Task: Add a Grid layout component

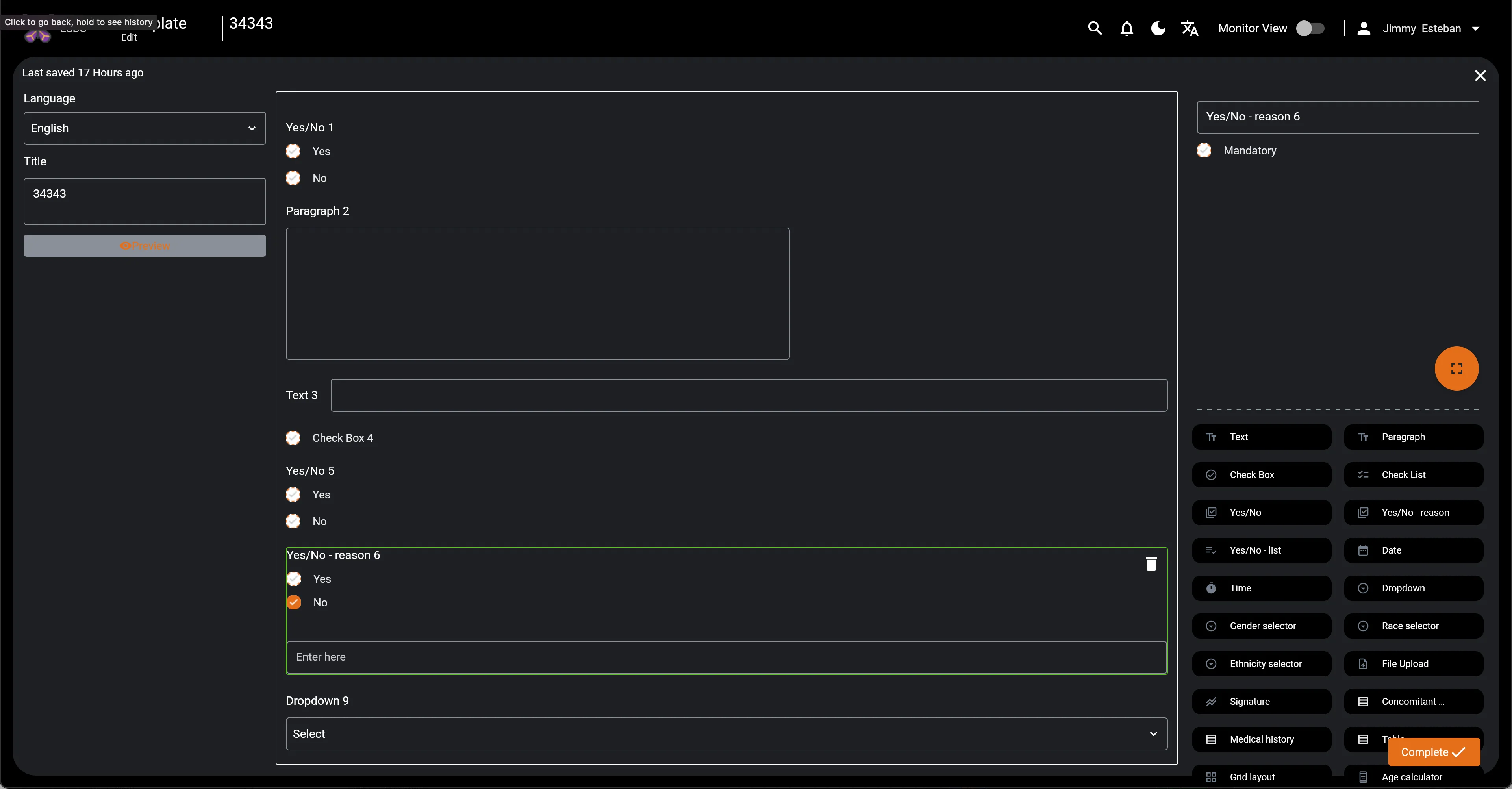Action: coord(1261,777)
